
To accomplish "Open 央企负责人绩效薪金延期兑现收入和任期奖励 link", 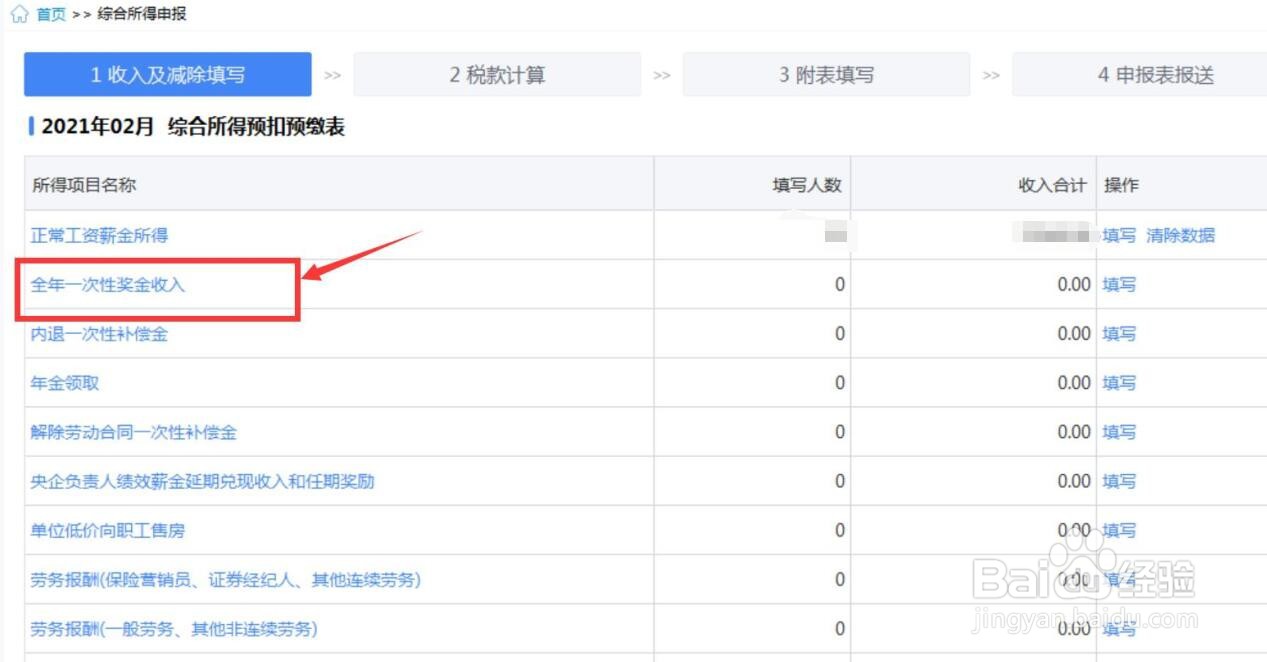I will (202, 481).
